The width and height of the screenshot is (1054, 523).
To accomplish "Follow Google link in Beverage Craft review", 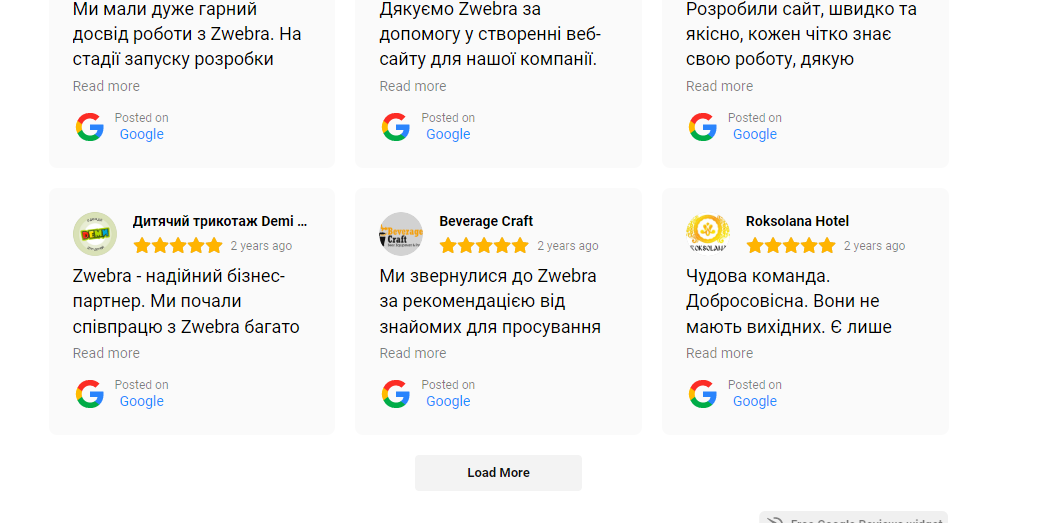I will 448,402.
